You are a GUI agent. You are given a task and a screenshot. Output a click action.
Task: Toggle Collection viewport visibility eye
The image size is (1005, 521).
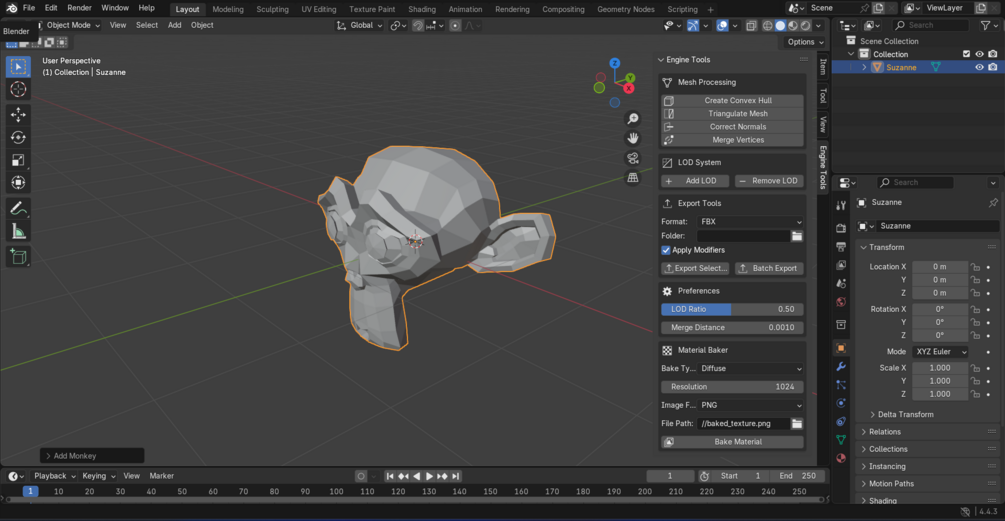[979, 54]
